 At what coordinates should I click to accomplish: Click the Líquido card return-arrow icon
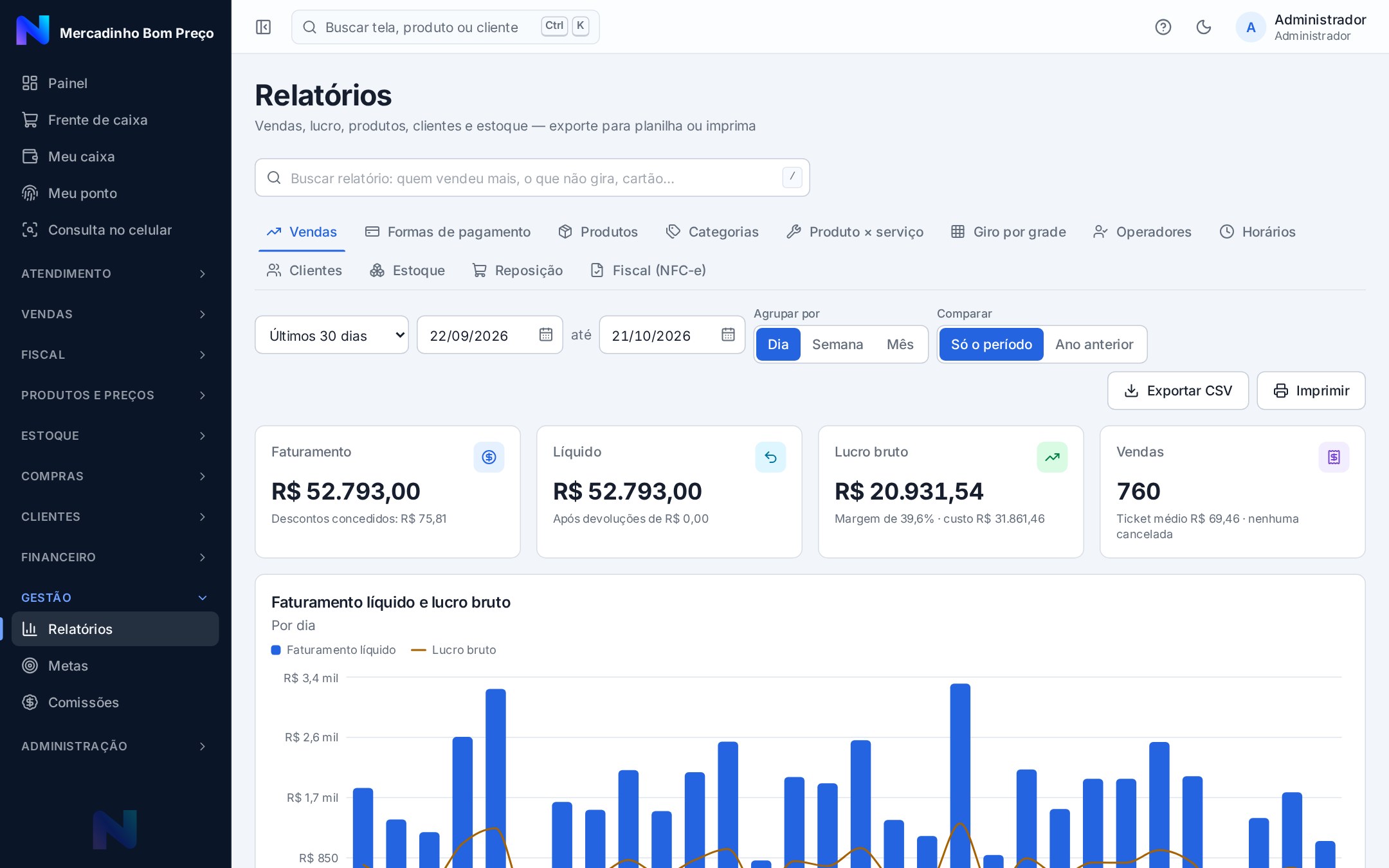click(770, 457)
